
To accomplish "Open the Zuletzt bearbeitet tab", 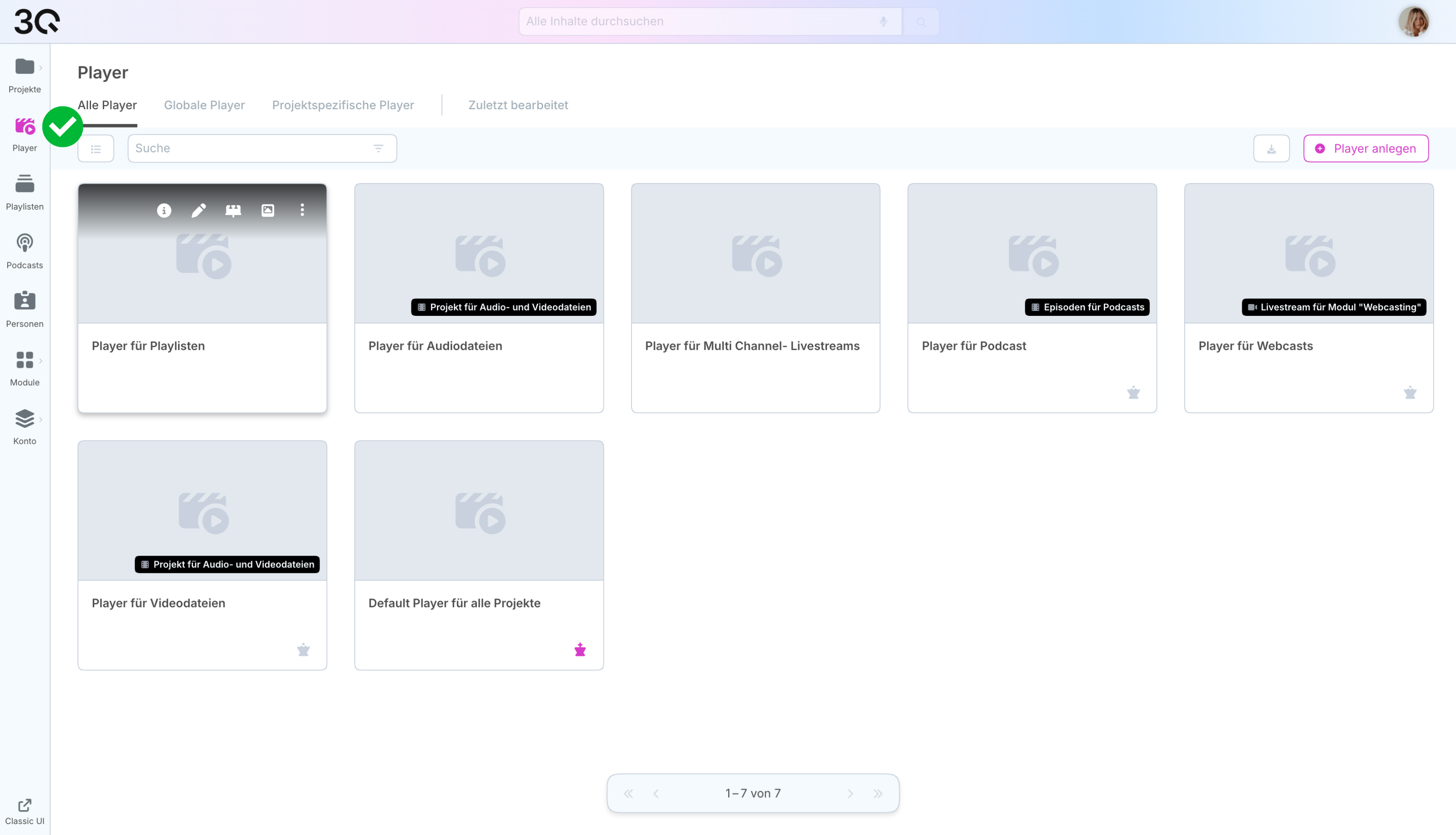I will [518, 105].
